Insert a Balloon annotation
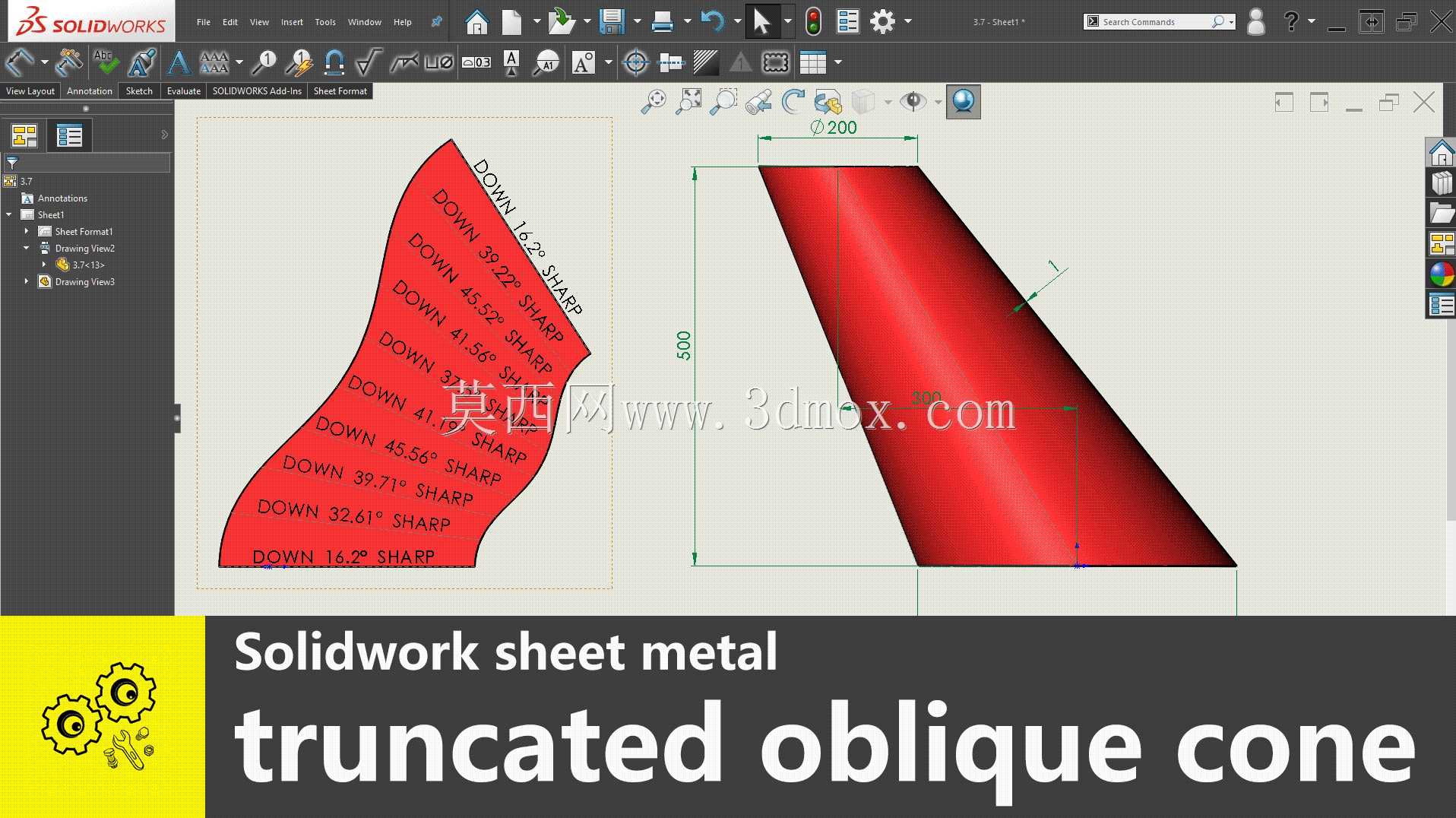 tap(264, 62)
